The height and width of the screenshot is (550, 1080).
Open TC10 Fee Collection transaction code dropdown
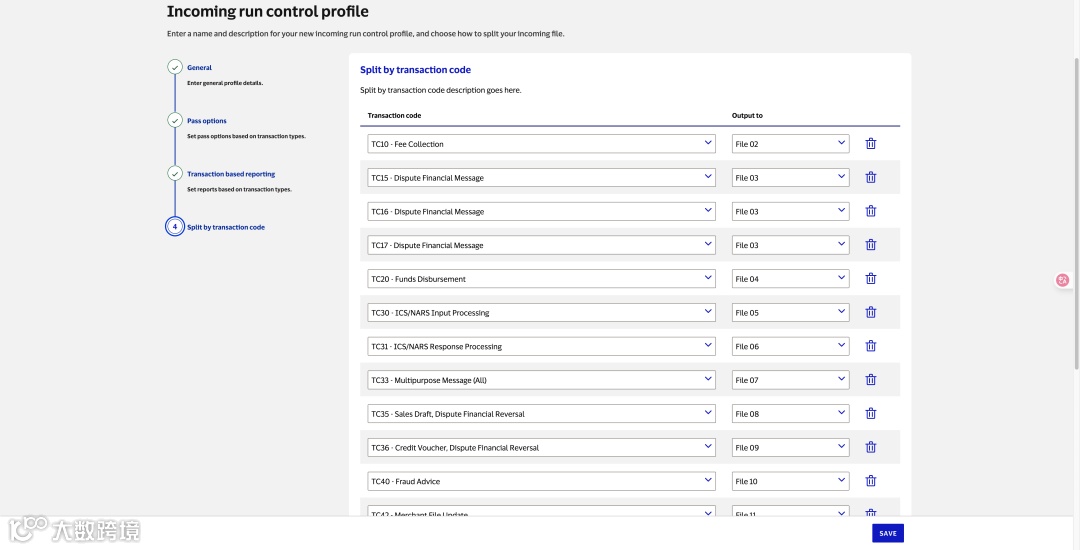pos(541,144)
